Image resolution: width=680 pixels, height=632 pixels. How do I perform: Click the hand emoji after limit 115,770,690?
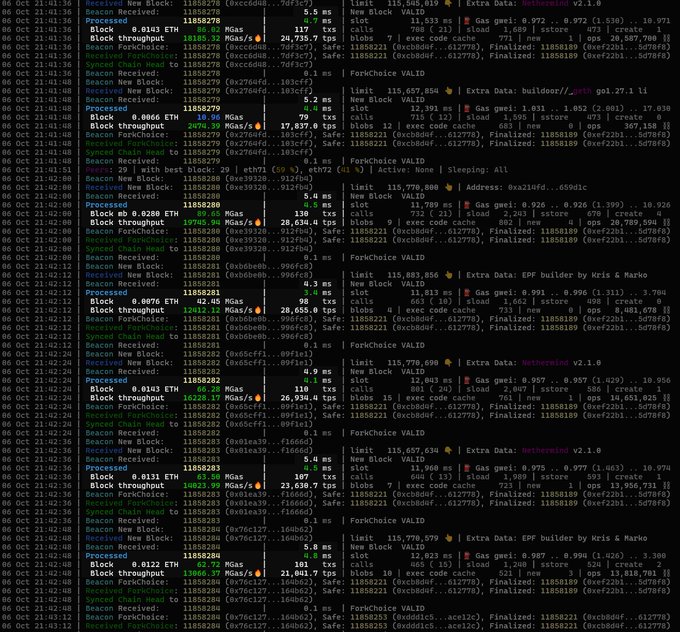[448, 363]
